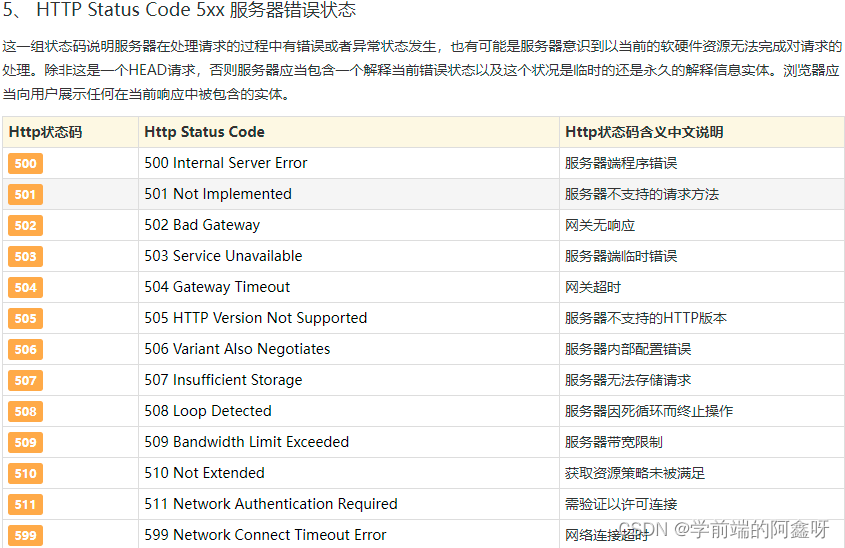
Task: Click the orange 502 status badge
Action: [25, 225]
